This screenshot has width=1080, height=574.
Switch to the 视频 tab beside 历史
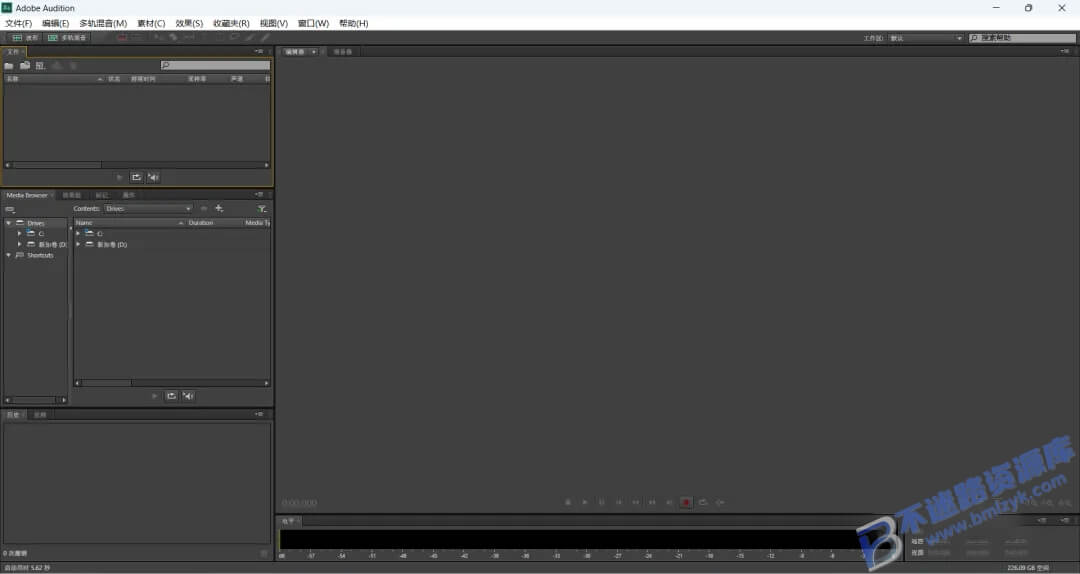click(41, 415)
